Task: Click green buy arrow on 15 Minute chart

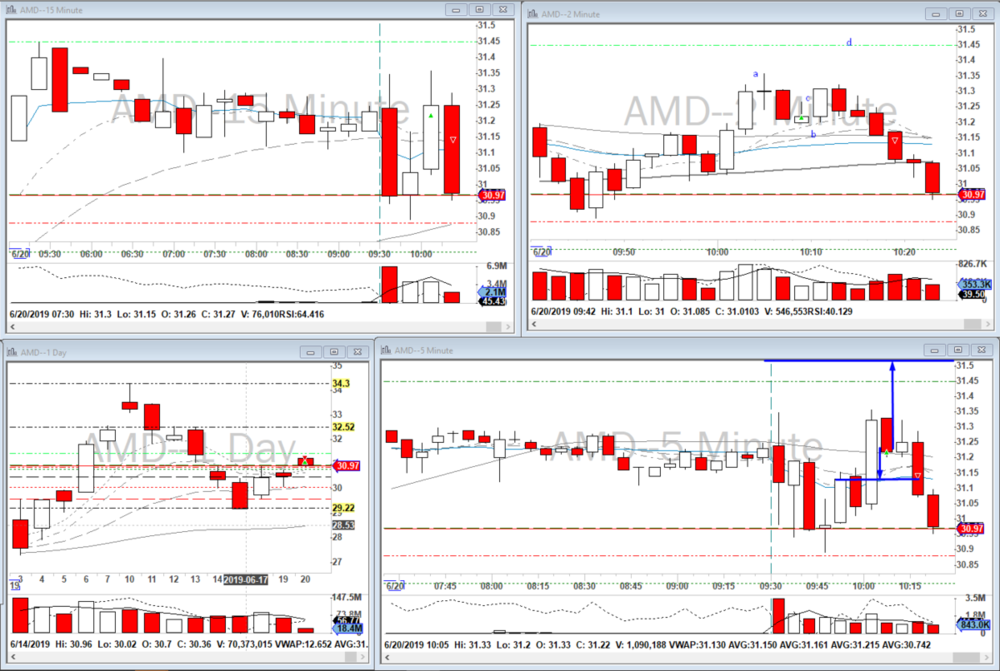Action: (x=431, y=116)
